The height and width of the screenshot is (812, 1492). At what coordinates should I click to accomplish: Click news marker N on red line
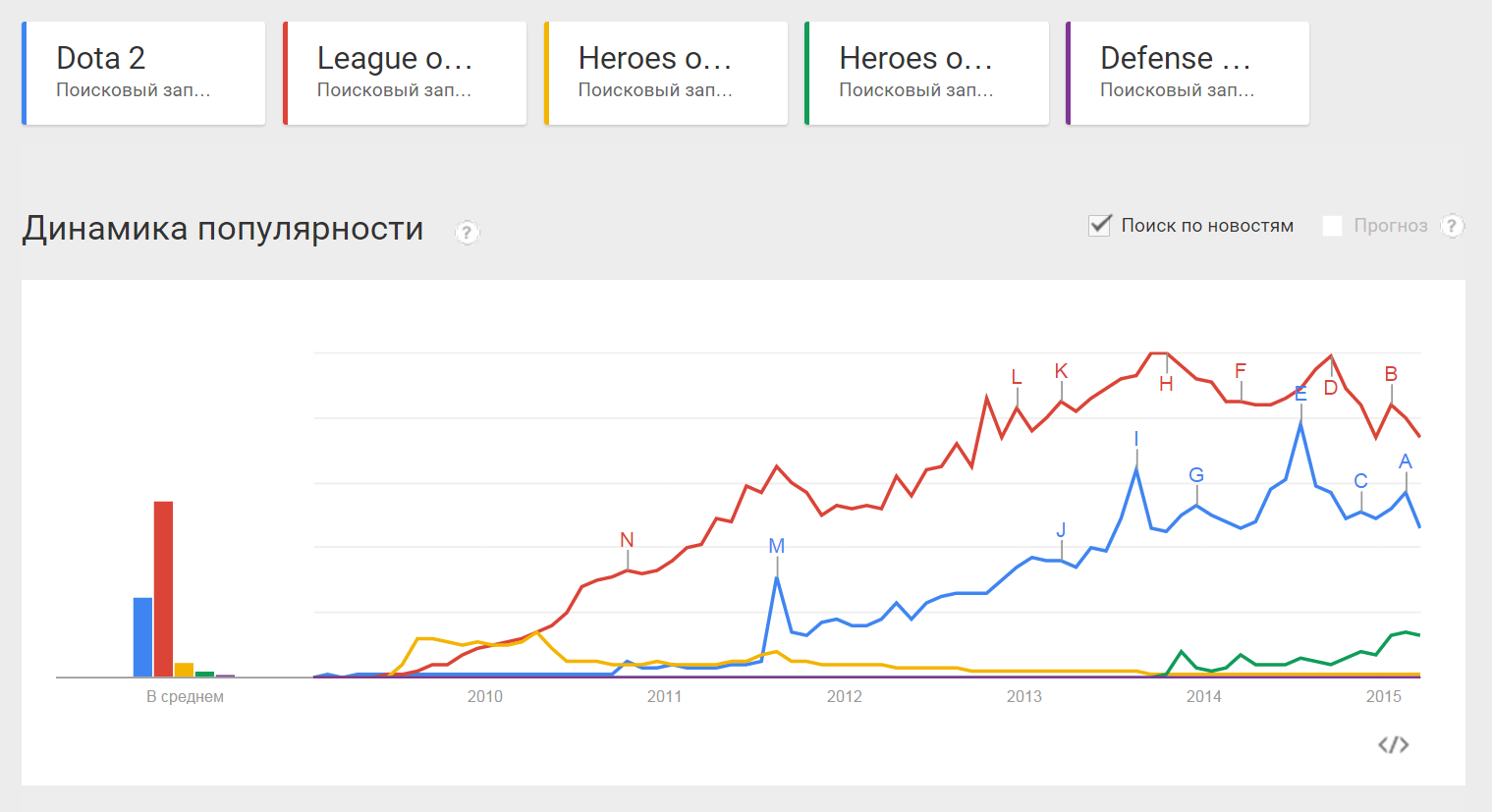(x=627, y=540)
